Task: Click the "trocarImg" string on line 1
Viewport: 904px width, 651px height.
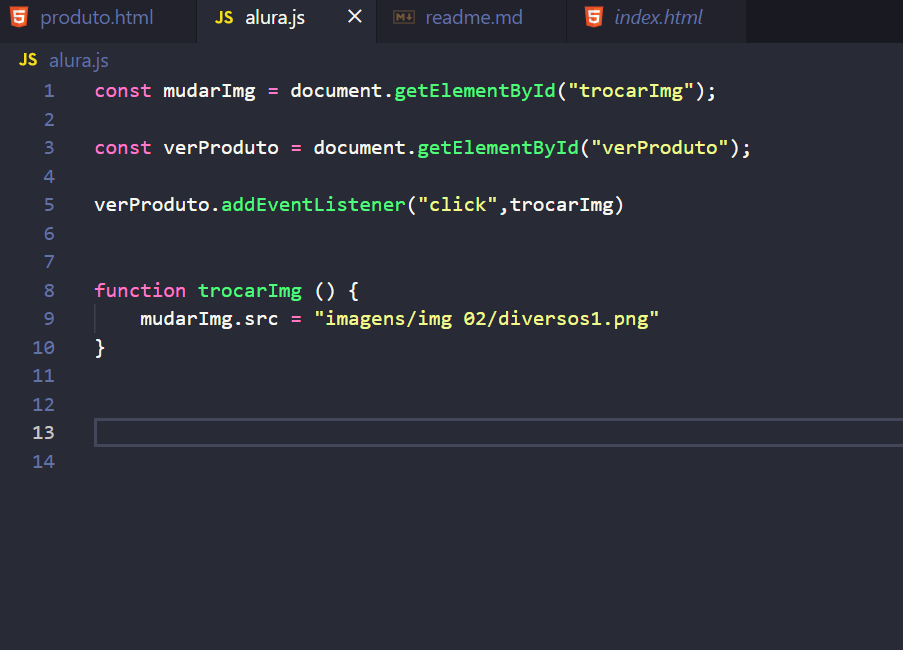Action: pyautogui.click(x=631, y=91)
